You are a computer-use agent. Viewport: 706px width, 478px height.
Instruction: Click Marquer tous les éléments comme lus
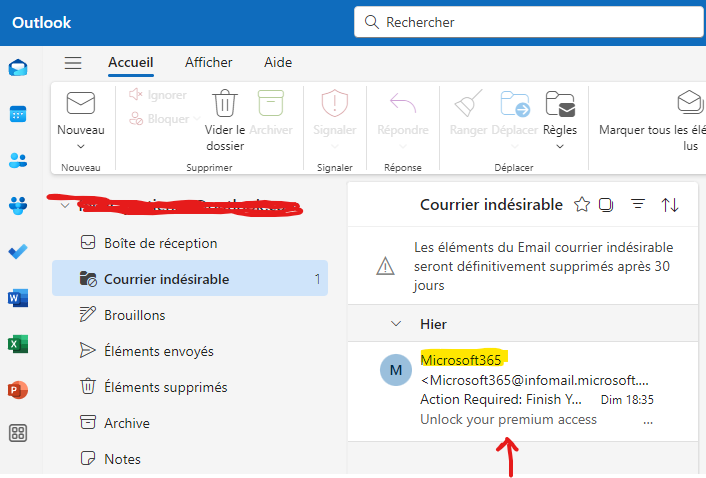(652, 119)
